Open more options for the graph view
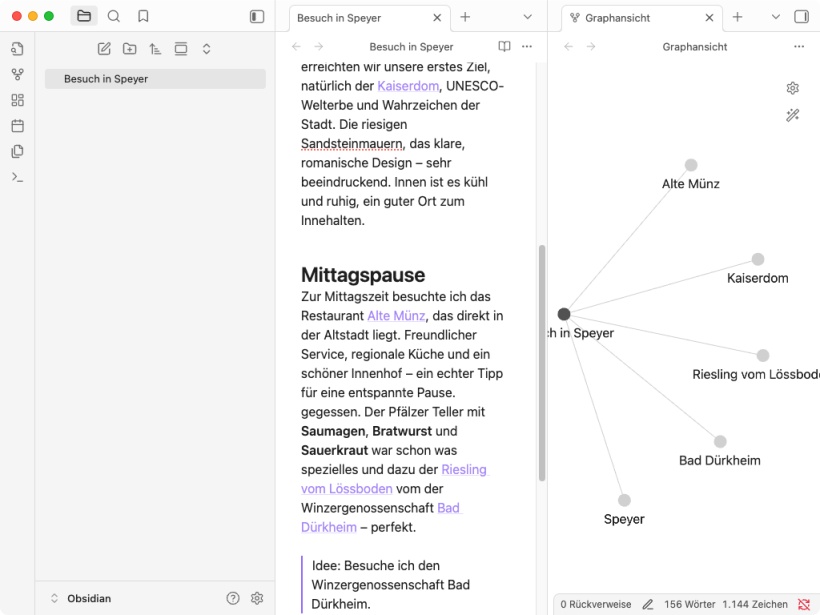Viewport: 820px width, 615px height. pyautogui.click(x=799, y=47)
